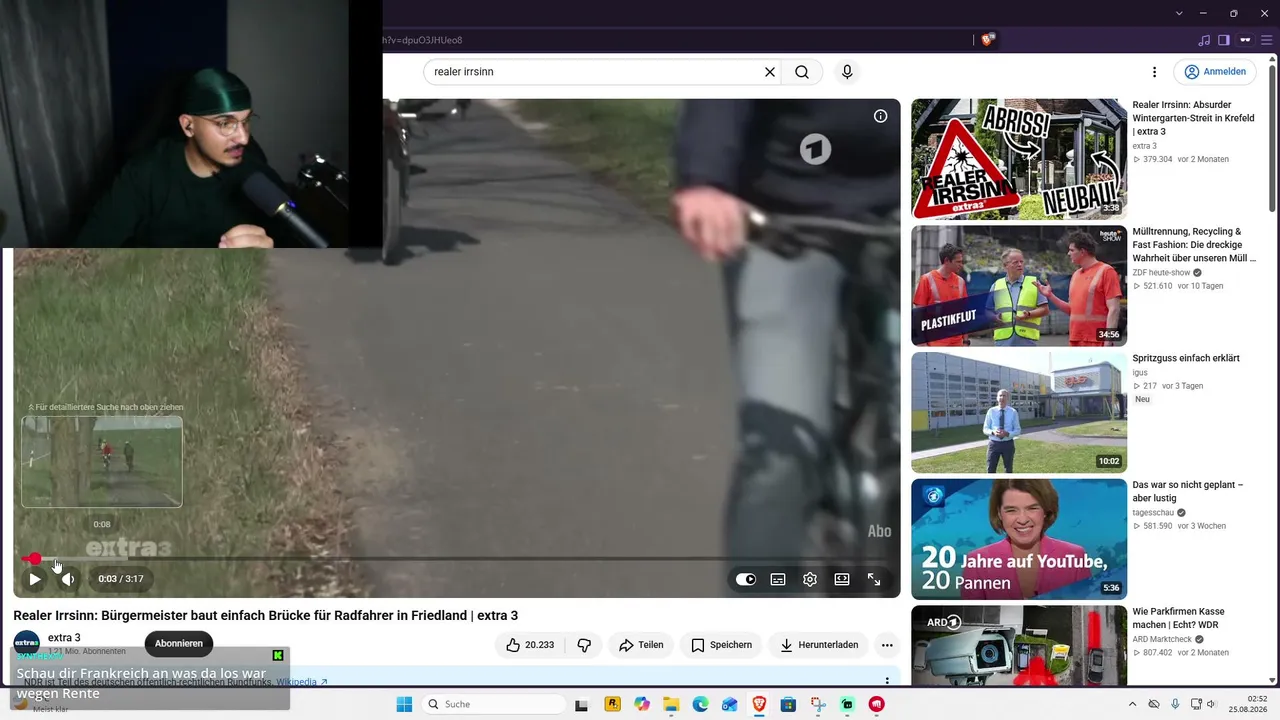Open the Windows Start menu

click(x=404, y=704)
